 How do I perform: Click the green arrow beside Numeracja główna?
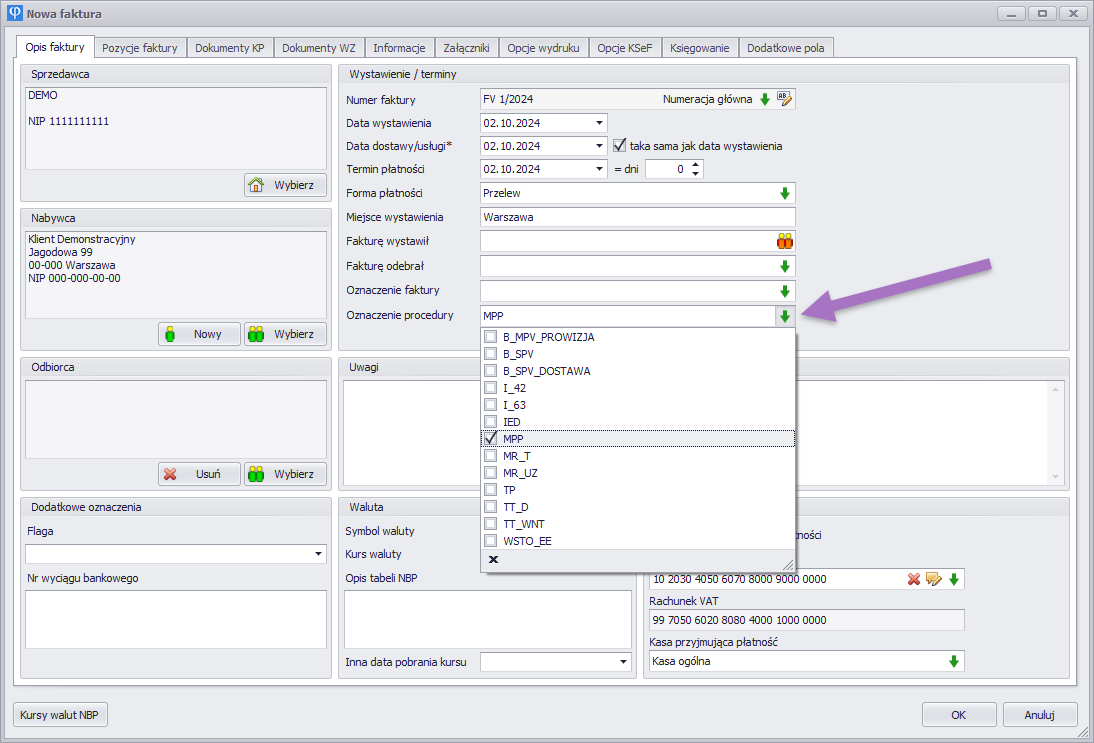coord(765,99)
